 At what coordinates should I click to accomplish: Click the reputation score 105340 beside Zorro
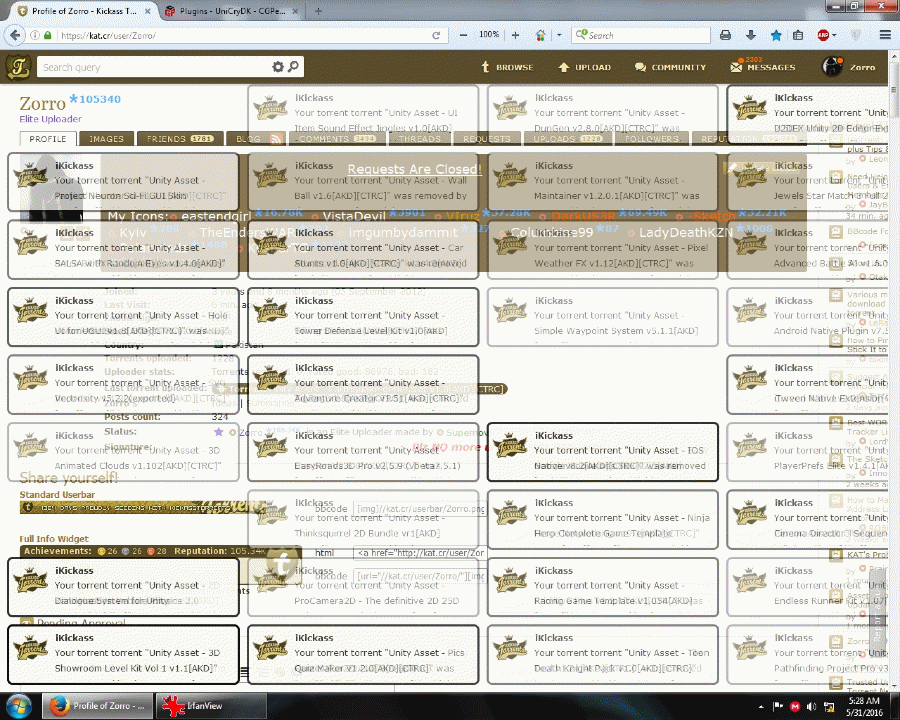95,99
